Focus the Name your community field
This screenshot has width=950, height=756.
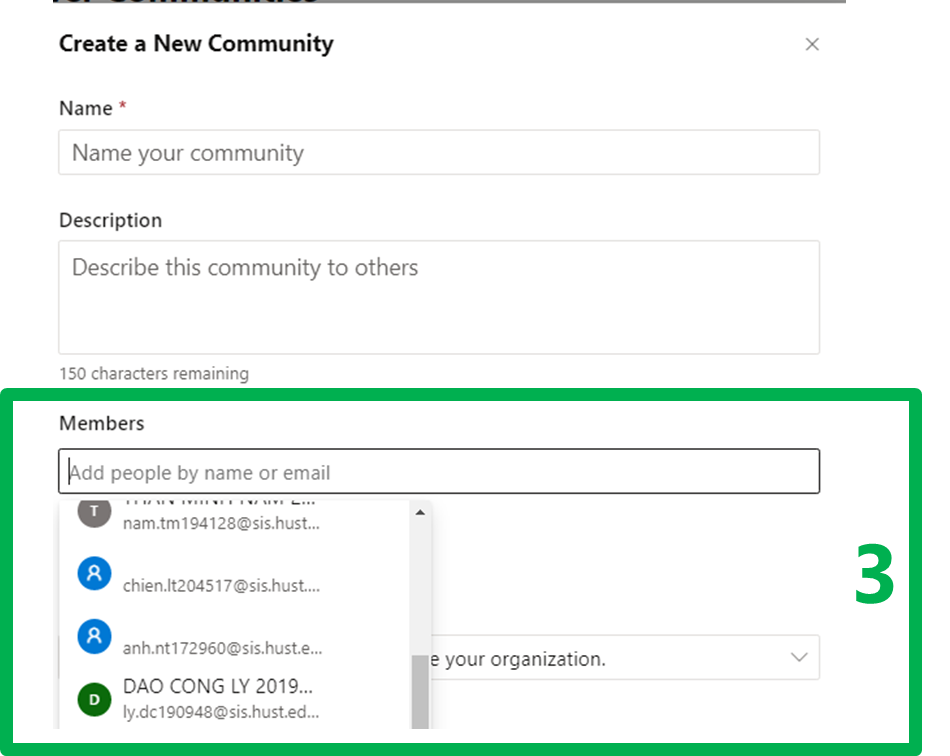438,153
